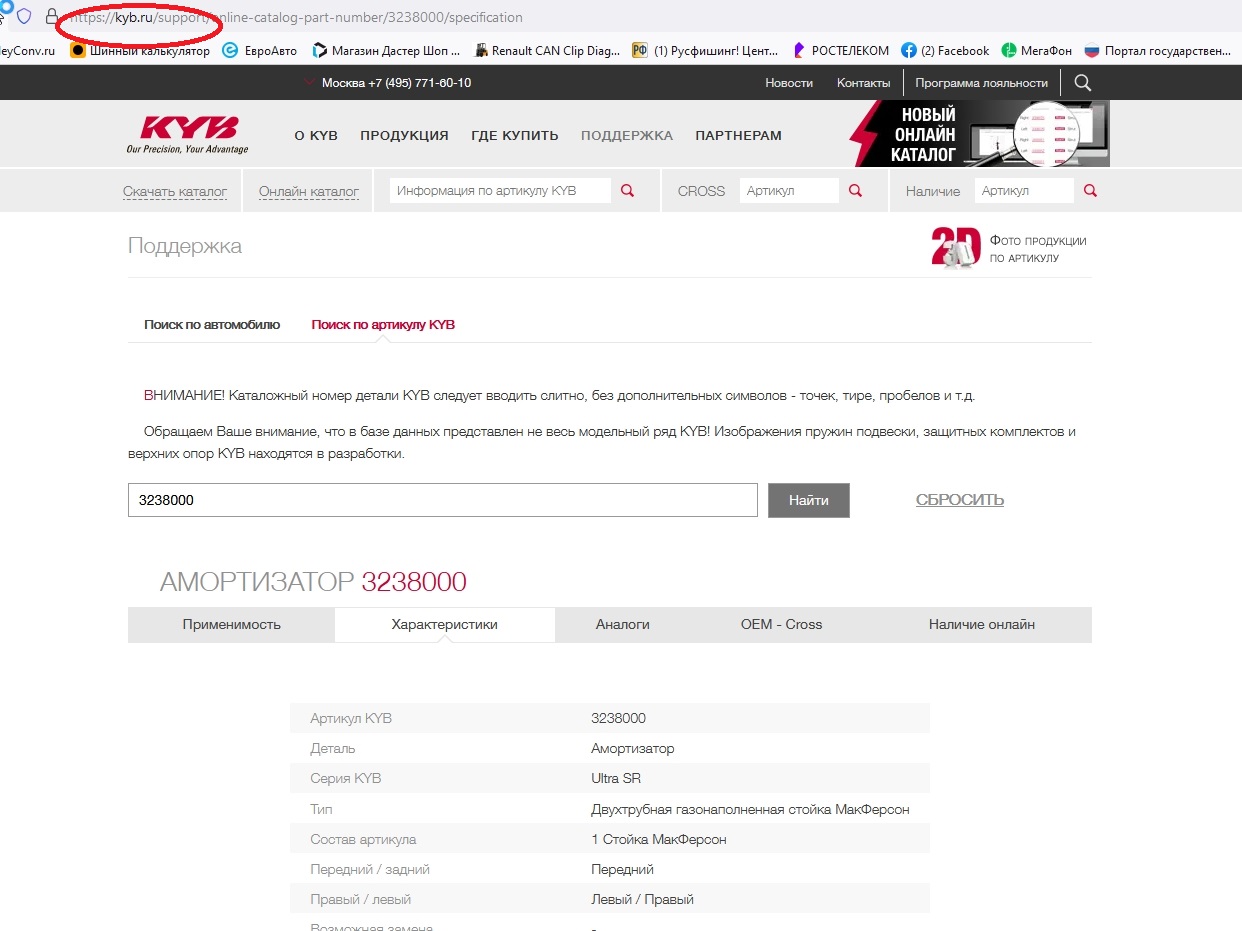1242x931 pixels.
Task: Search KYB part info magnifier icon
Action: (628, 191)
